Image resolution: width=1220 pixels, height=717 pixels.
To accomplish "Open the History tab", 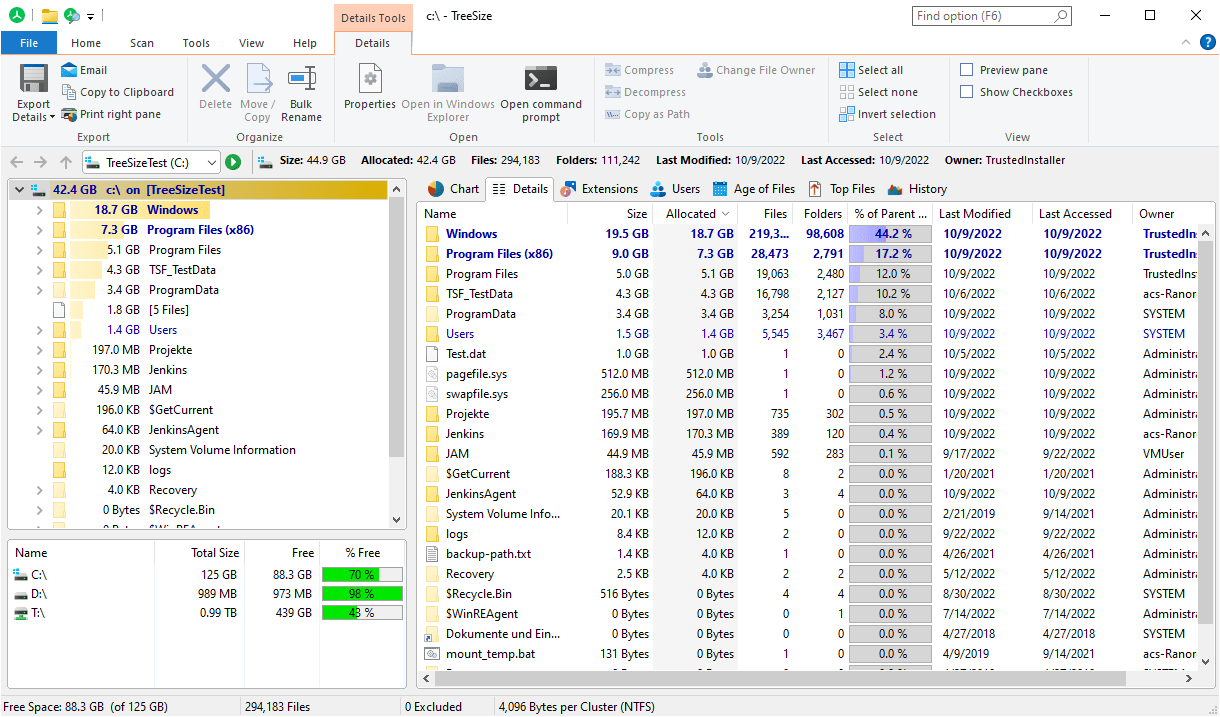I will pos(917,189).
